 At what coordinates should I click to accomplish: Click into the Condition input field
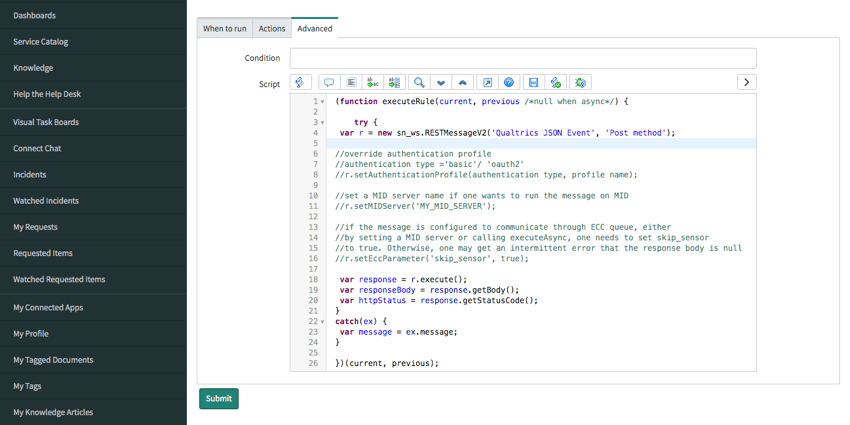point(522,58)
